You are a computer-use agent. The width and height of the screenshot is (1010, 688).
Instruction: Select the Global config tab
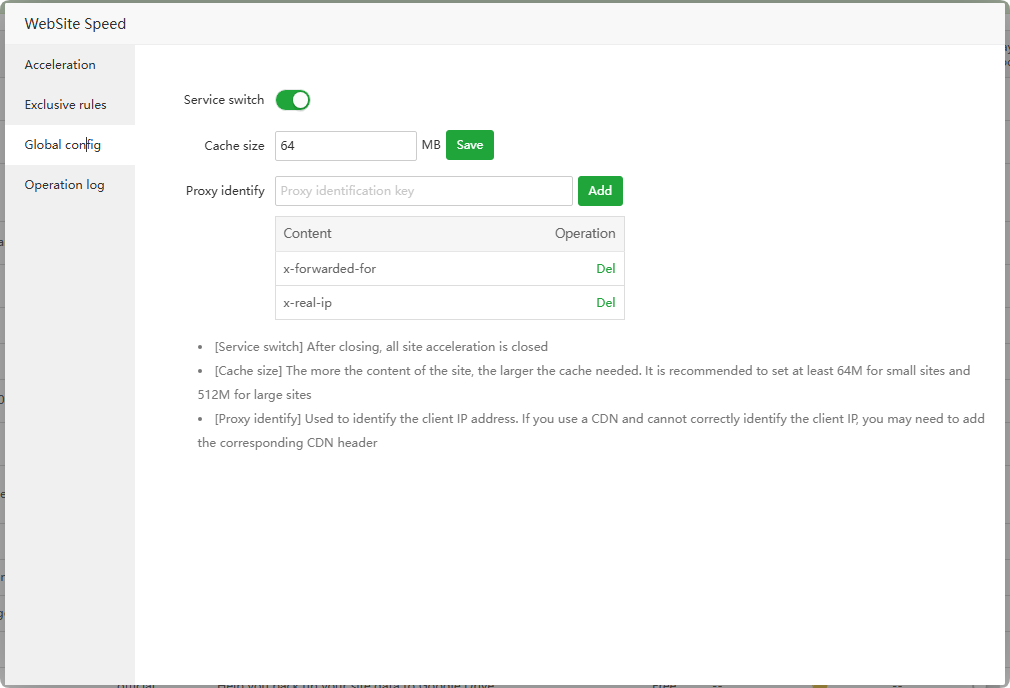click(x=63, y=145)
